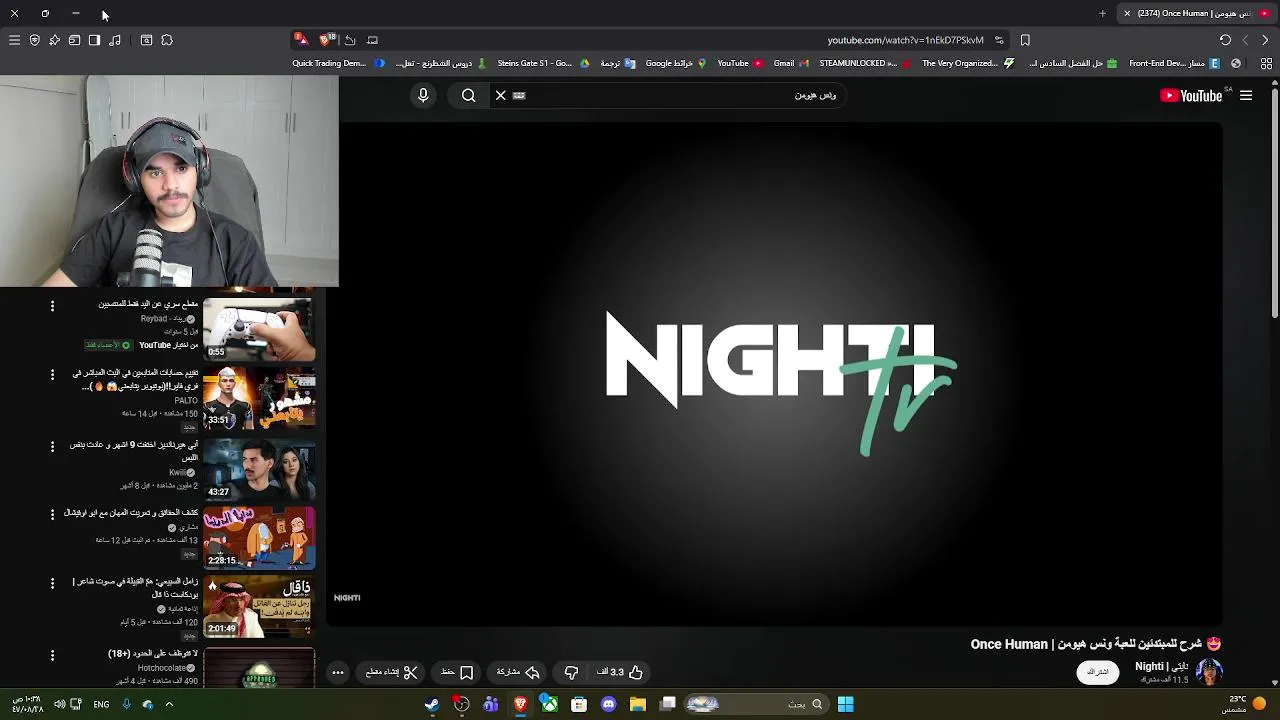Image resolution: width=1280 pixels, height=720 pixels.
Task: Open the Brave Wallet icon
Action: [74, 40]
